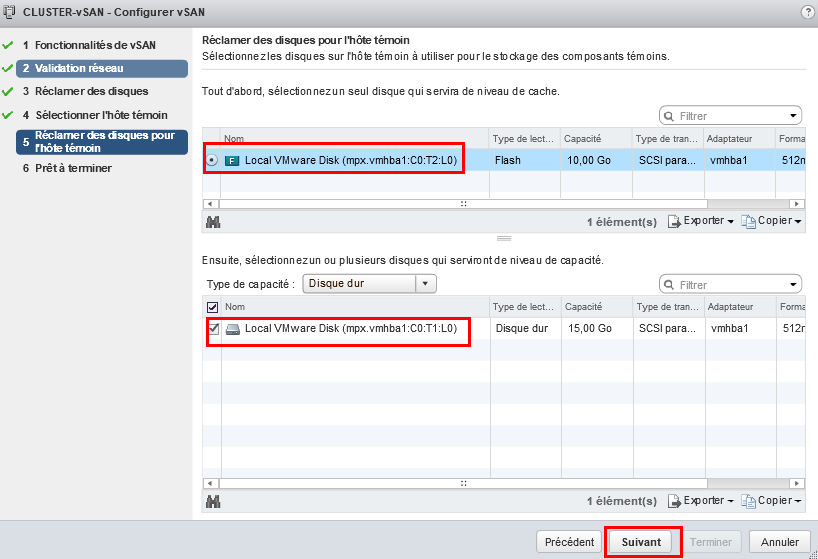Click the upper Filtrer input field
Image resolution: width=818 pixels, height=559 pixels.
tap(730, 116)
